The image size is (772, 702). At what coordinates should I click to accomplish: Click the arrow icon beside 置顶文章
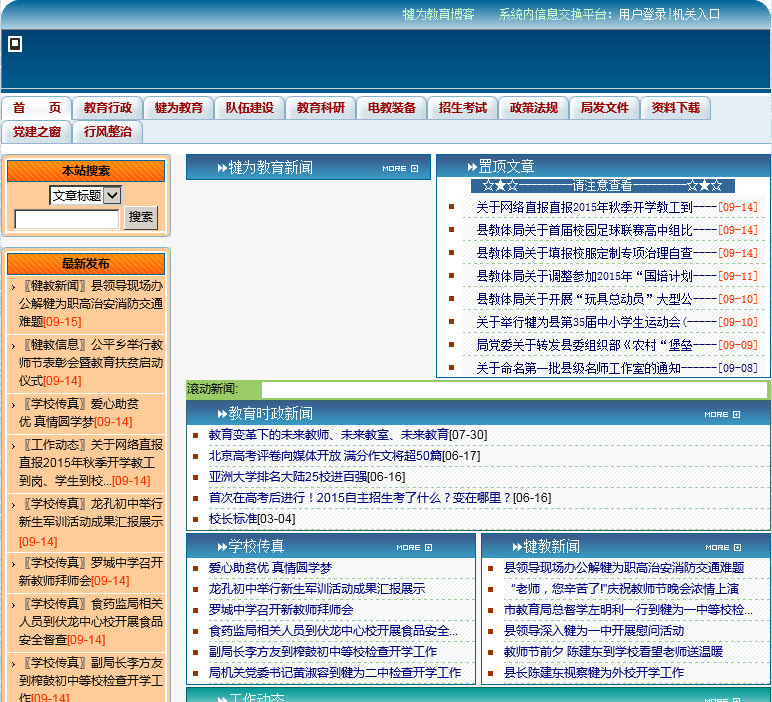tap(471, 167)
